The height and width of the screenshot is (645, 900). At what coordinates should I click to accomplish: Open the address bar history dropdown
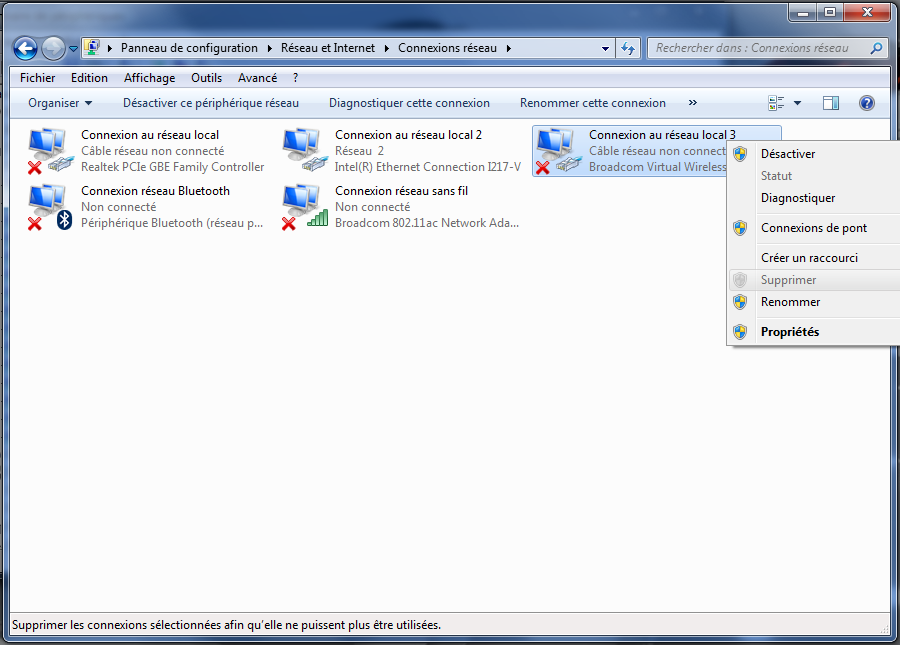coord(605,49)
